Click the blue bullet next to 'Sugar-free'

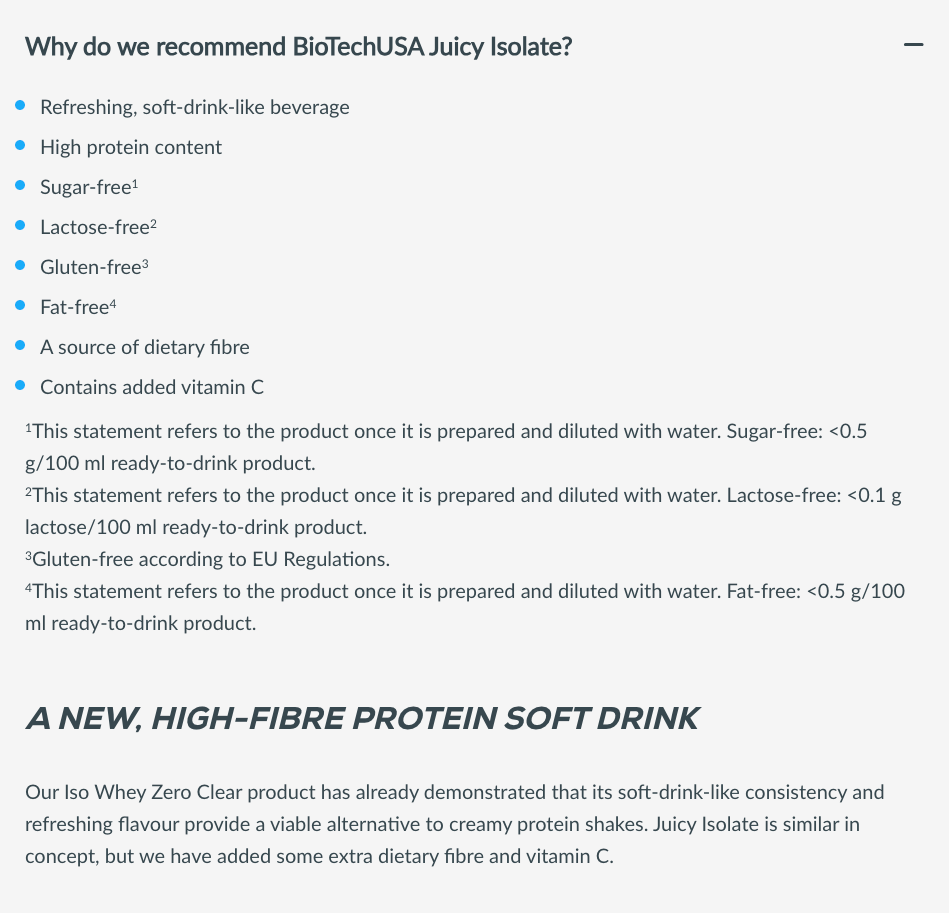(x=20, y=185)
